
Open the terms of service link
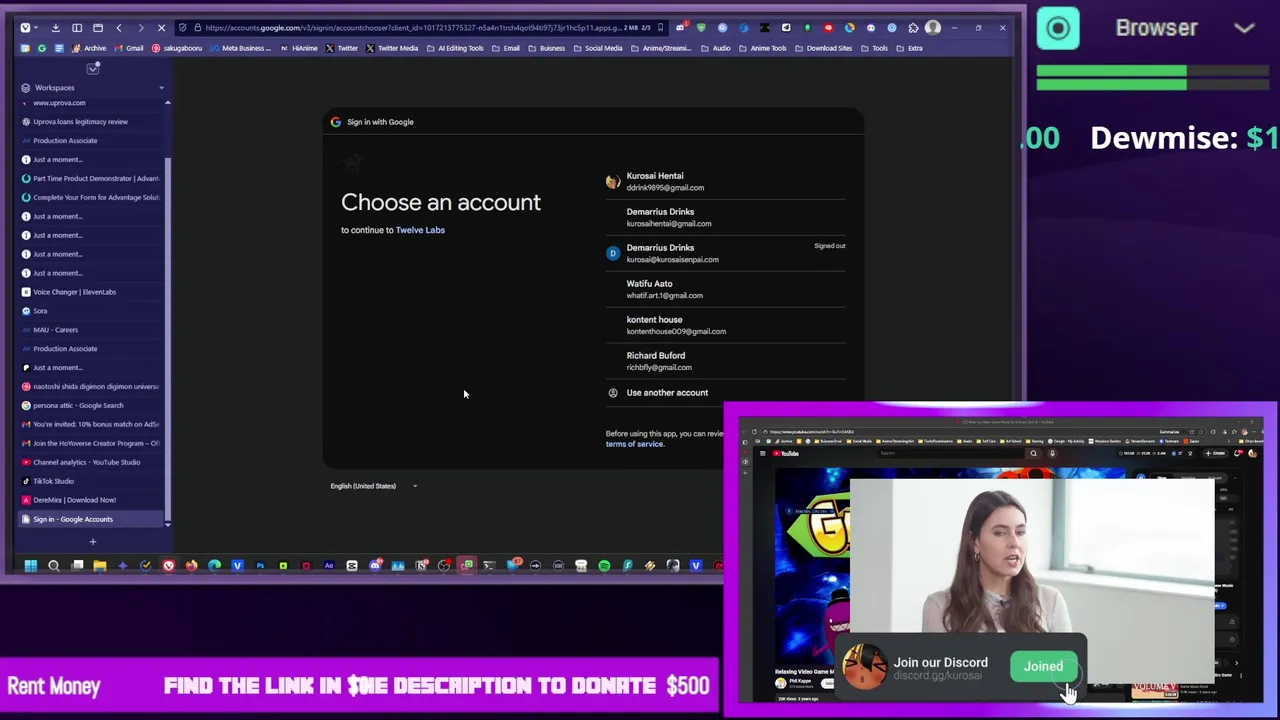(634, 444)
